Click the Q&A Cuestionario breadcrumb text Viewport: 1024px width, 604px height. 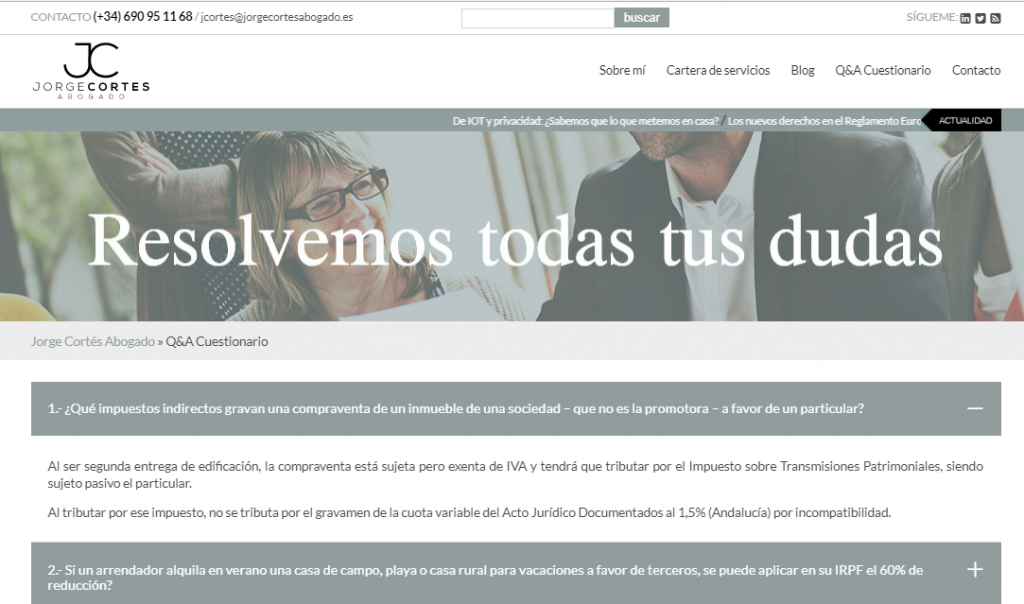point(217,341)
